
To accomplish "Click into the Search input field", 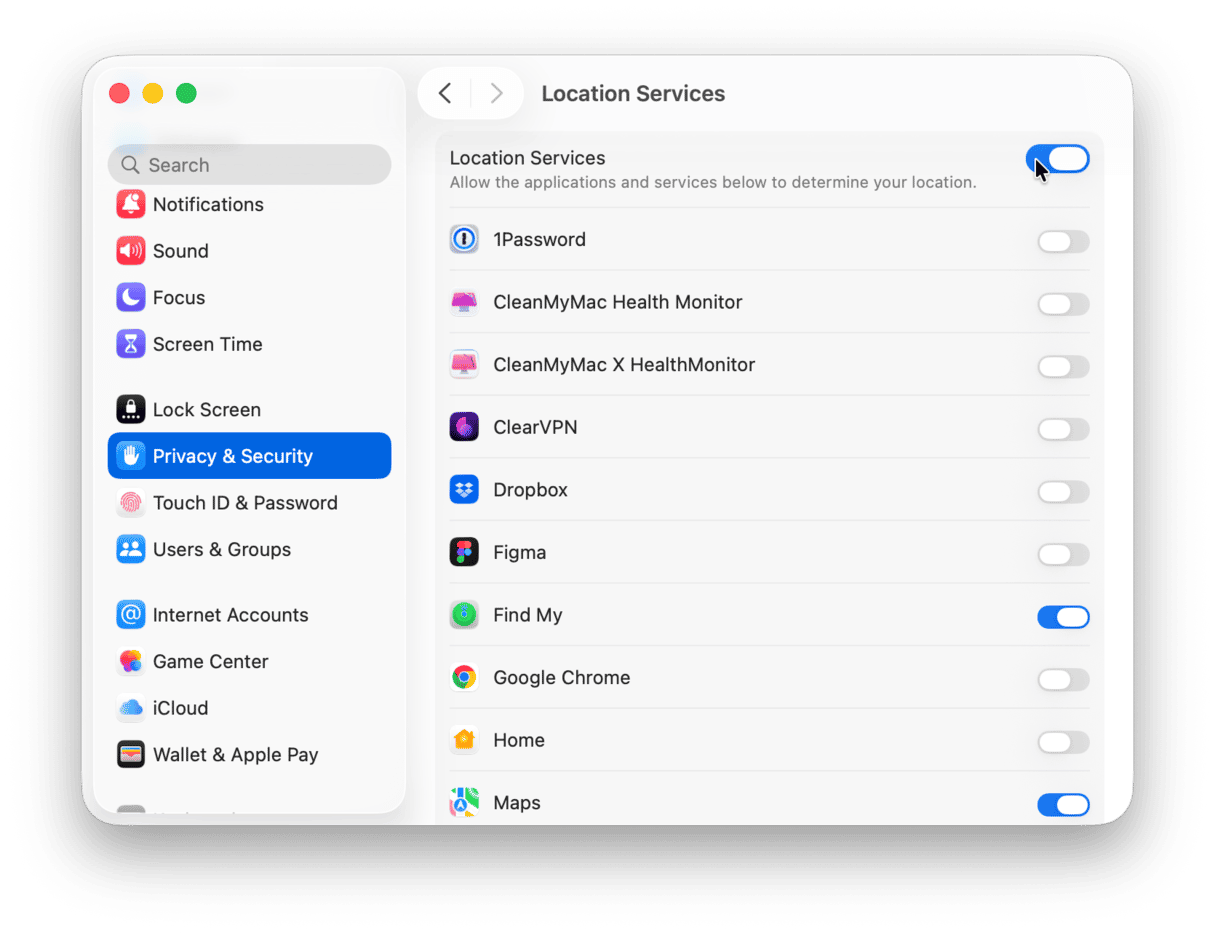I will coord(249,164).
